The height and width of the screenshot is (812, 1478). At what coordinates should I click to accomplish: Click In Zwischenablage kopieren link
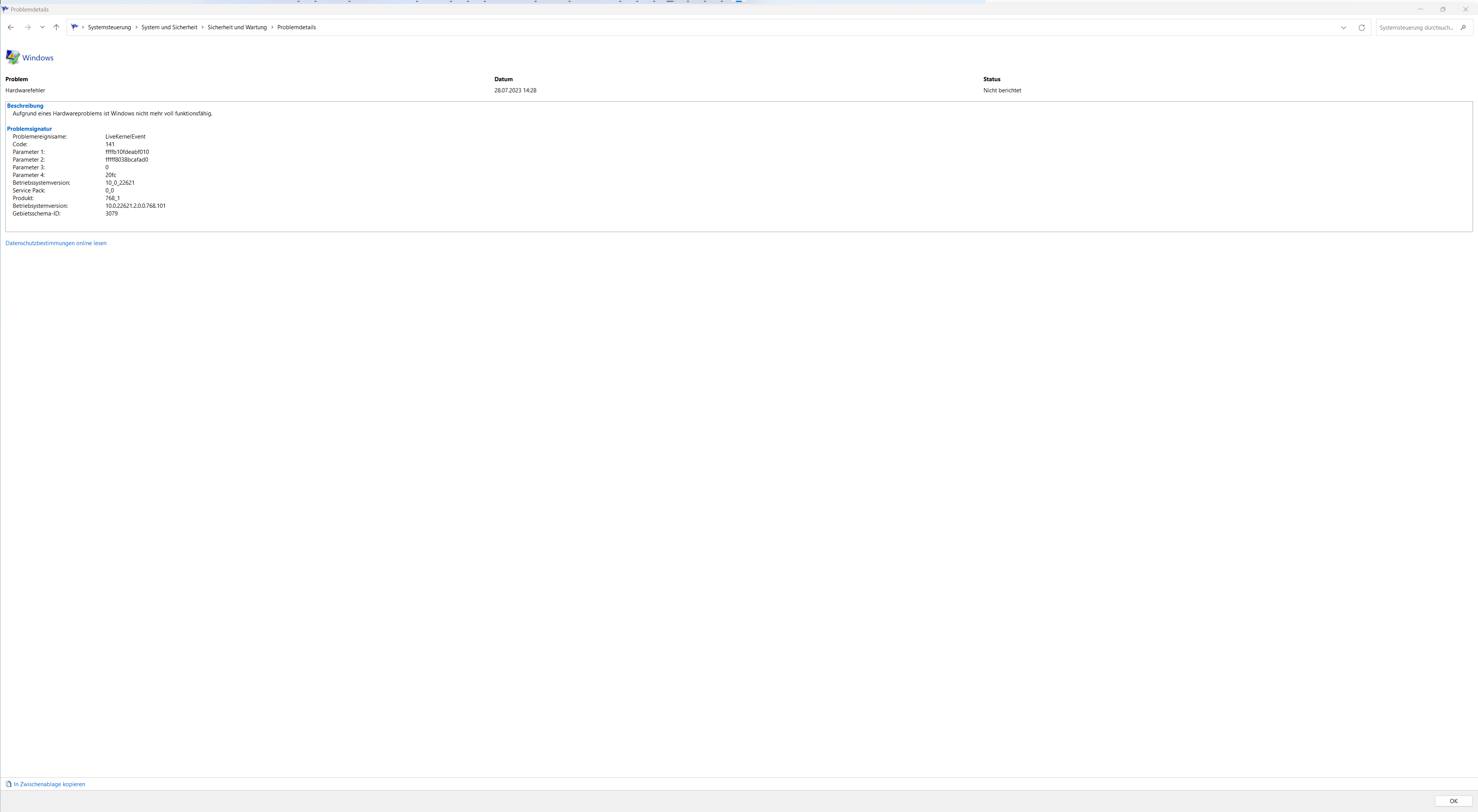click(x=49, y=784)
